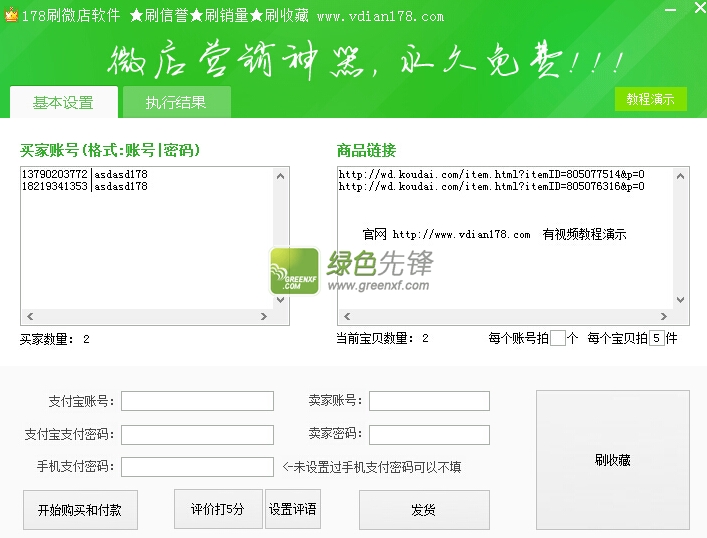Close the 178刷微店软件 window
This screenshot has height=538, width=707.
pyautogui.click(x=700, y=8)
